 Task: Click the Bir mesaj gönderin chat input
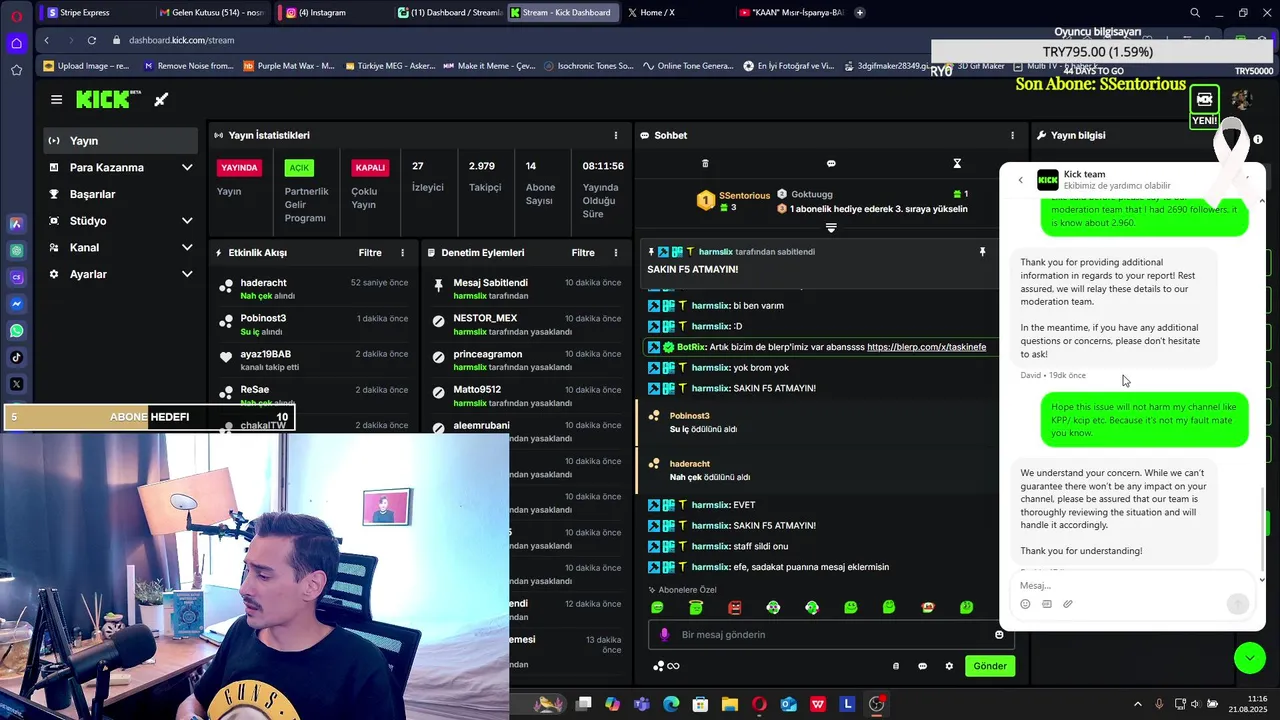point(830,634)
